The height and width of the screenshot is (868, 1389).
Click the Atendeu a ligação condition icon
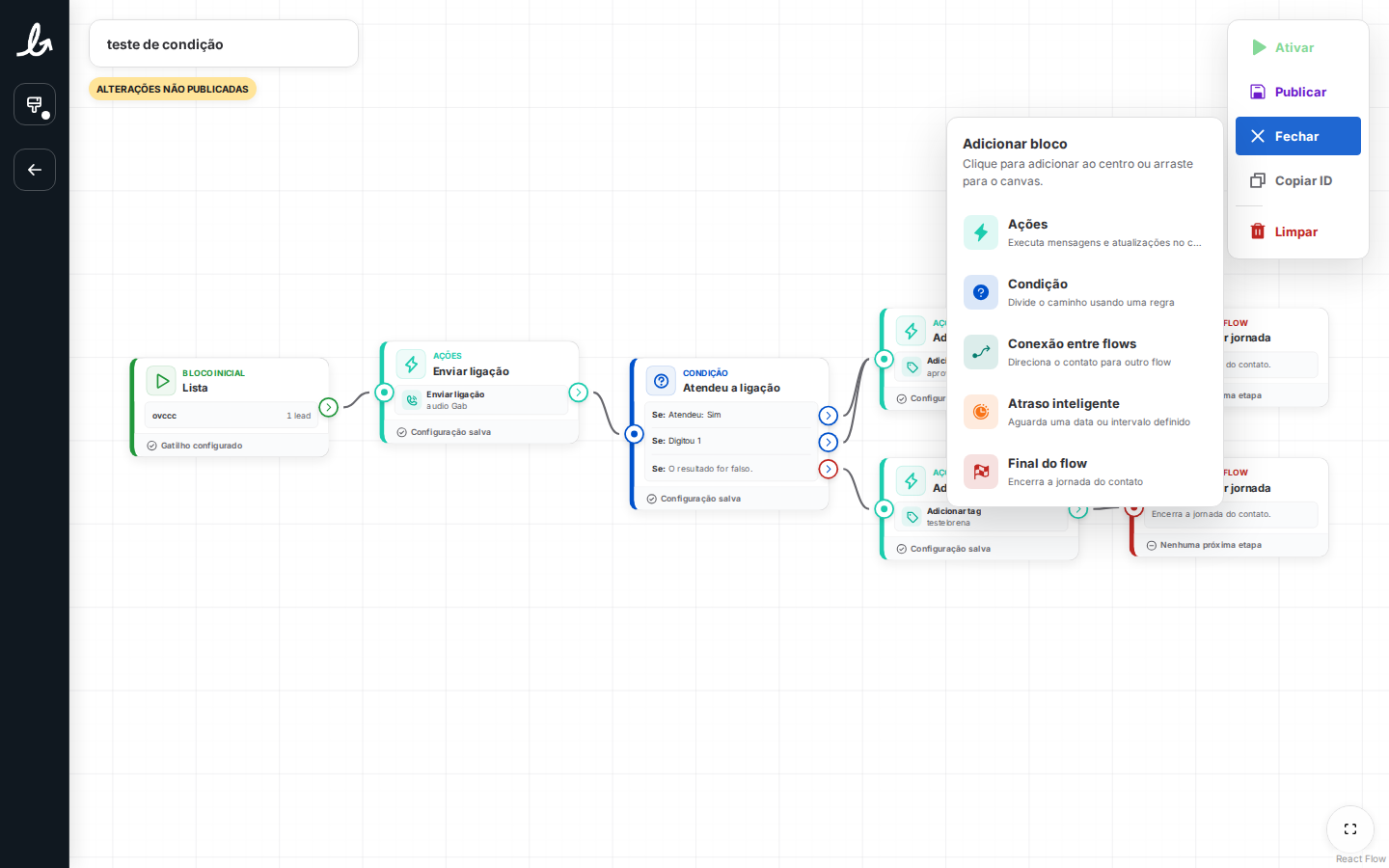click(661, 381)
